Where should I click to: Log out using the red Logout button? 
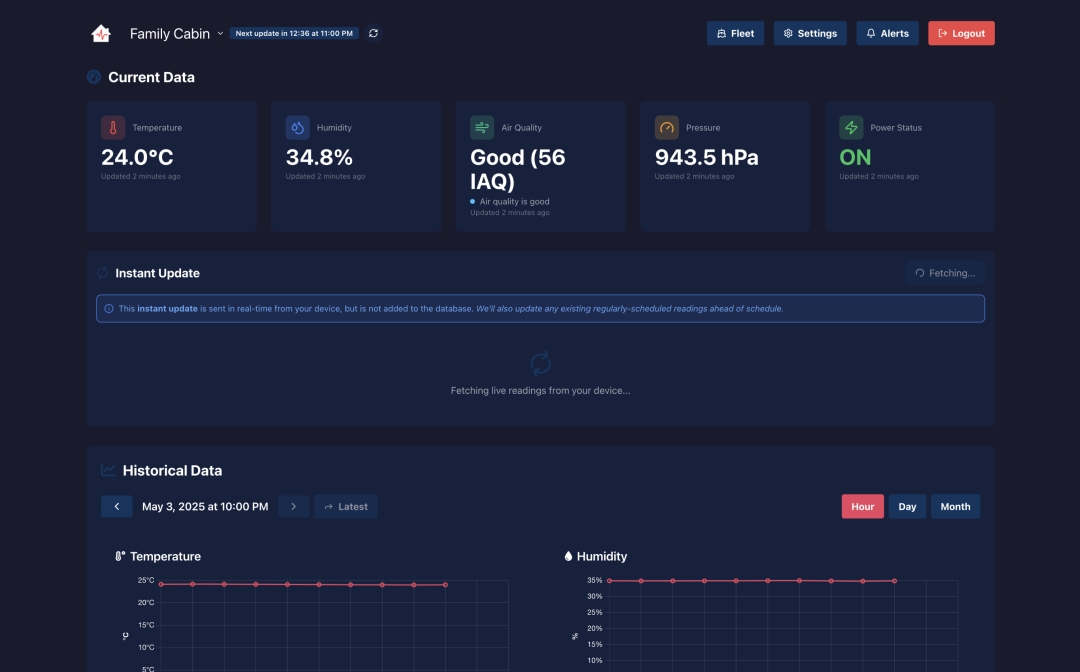[x=961, y=33]
